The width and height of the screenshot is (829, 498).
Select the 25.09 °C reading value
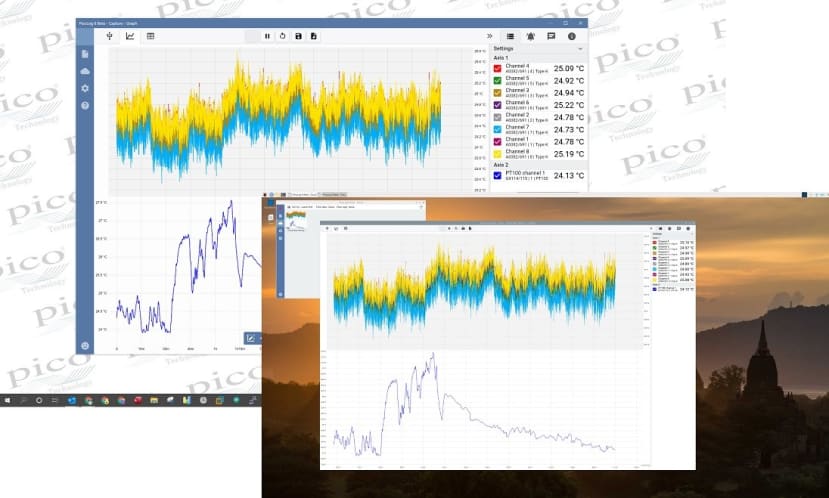[x=569, y=69]
